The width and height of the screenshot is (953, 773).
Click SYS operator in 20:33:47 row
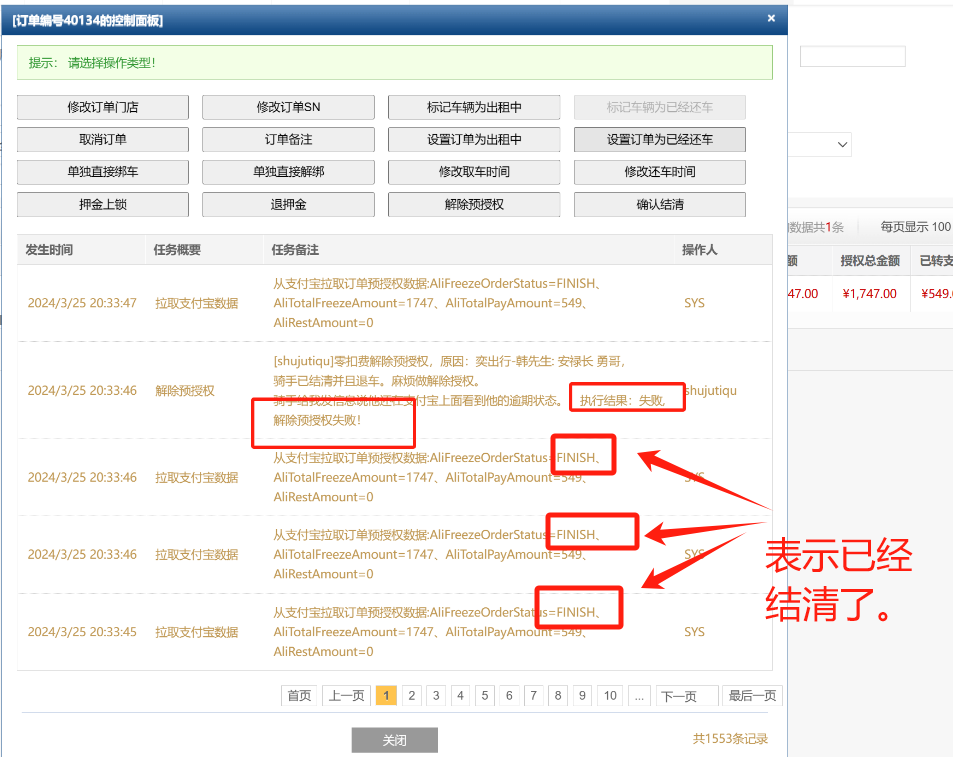694,303
